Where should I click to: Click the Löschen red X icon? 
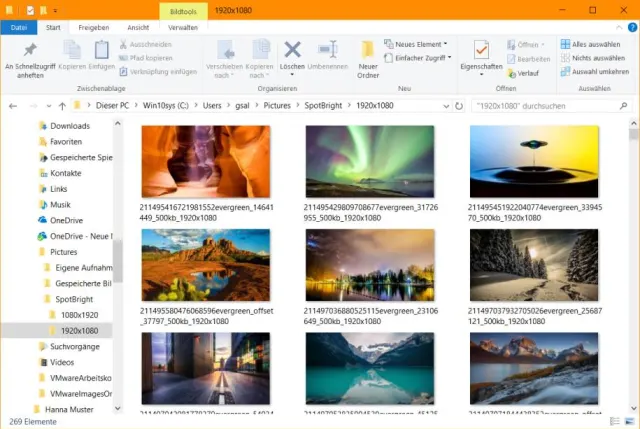(x=292, y=50)
